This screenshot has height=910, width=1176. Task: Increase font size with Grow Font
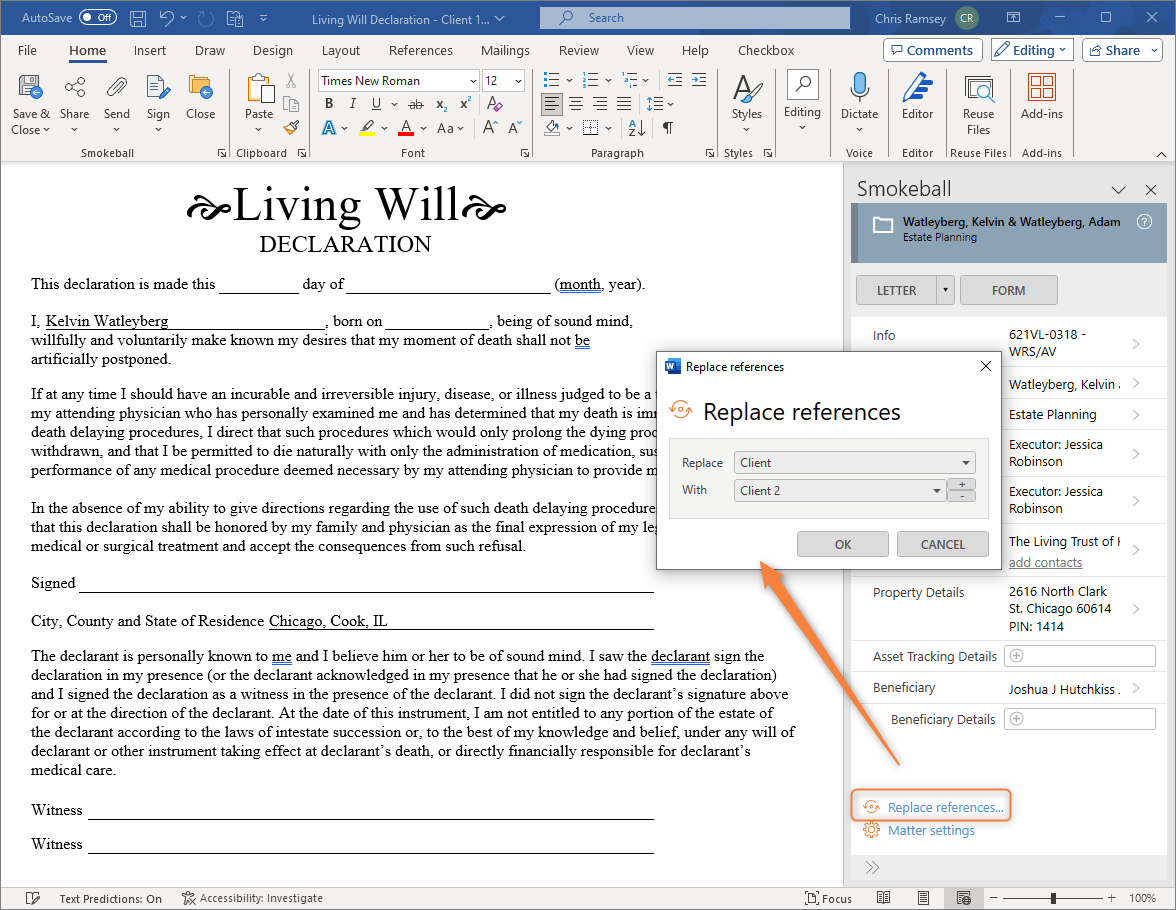coord(490,128)
